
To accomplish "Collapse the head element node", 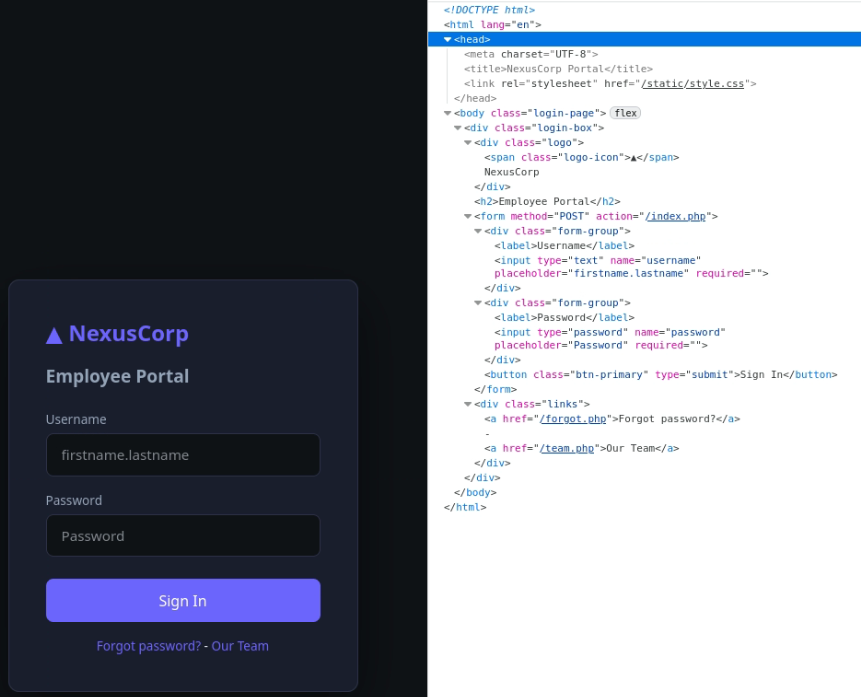I will 448,40.
